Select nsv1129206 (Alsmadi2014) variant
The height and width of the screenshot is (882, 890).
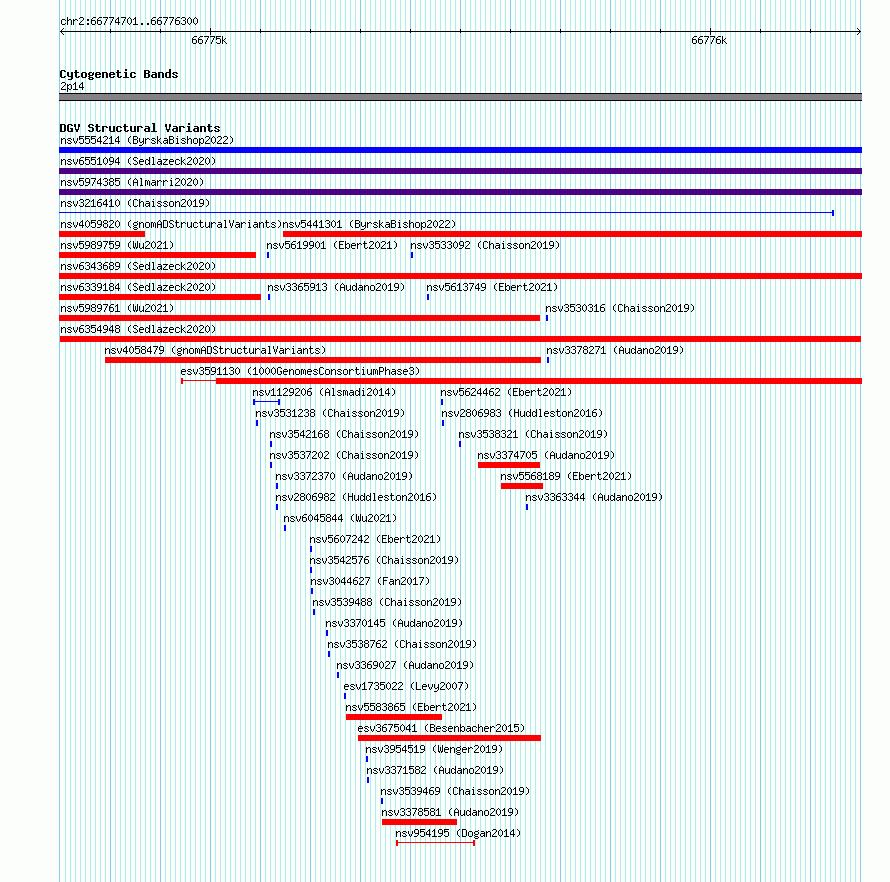324,392
